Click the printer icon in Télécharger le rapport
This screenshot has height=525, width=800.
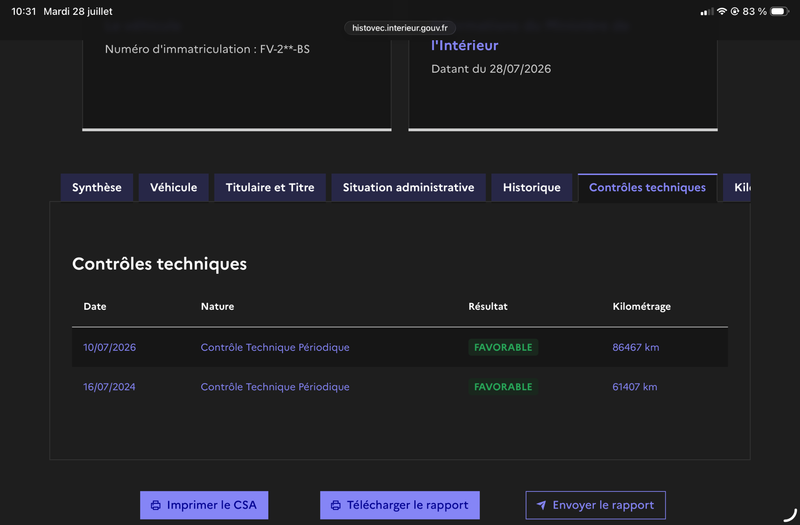click(x=336, y=505)
